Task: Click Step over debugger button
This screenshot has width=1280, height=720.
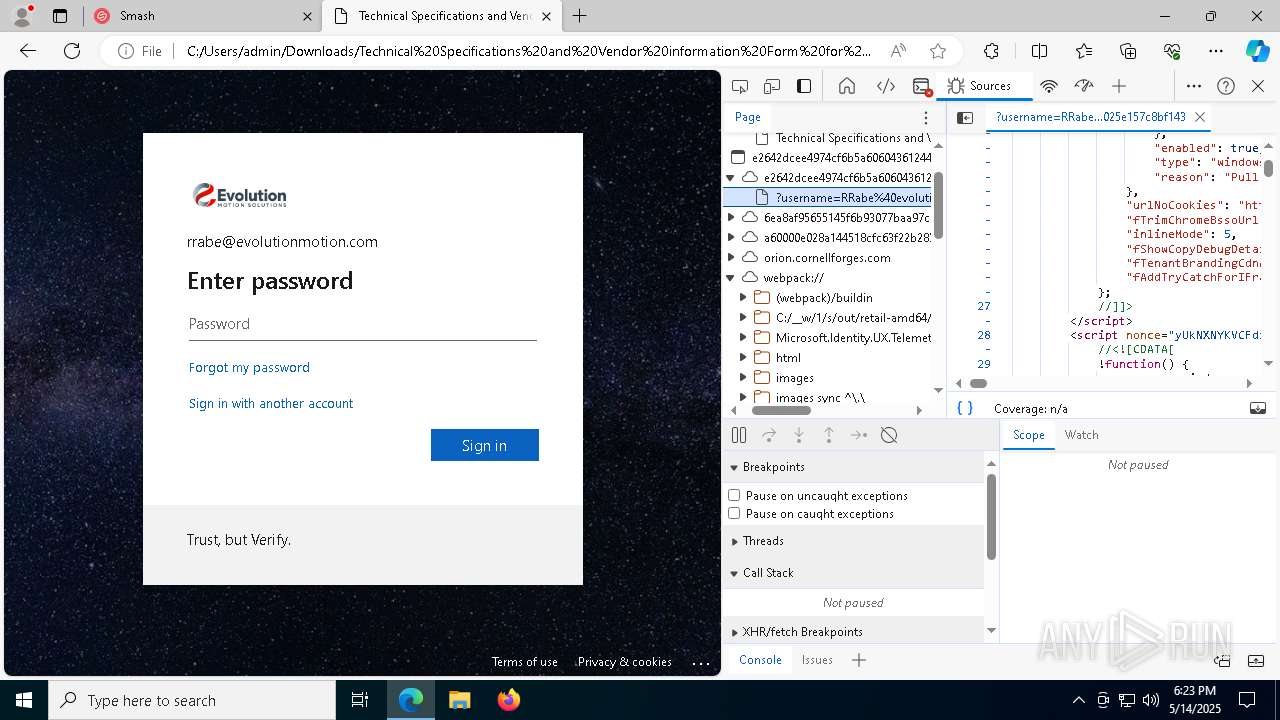Action: point(769,435)
